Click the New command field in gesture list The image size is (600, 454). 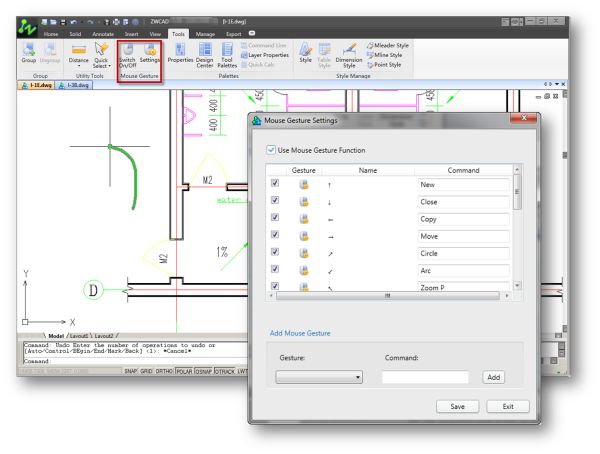[x=463, y=185]
